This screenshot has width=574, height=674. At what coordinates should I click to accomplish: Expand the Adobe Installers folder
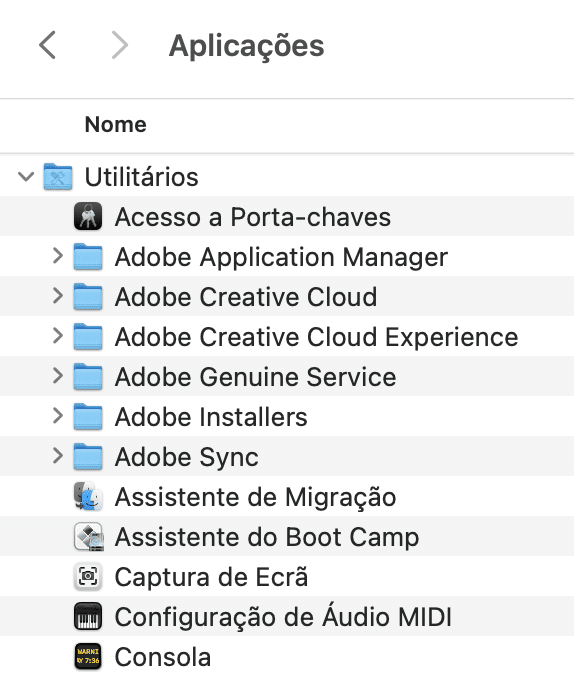(x=58, y=416)
